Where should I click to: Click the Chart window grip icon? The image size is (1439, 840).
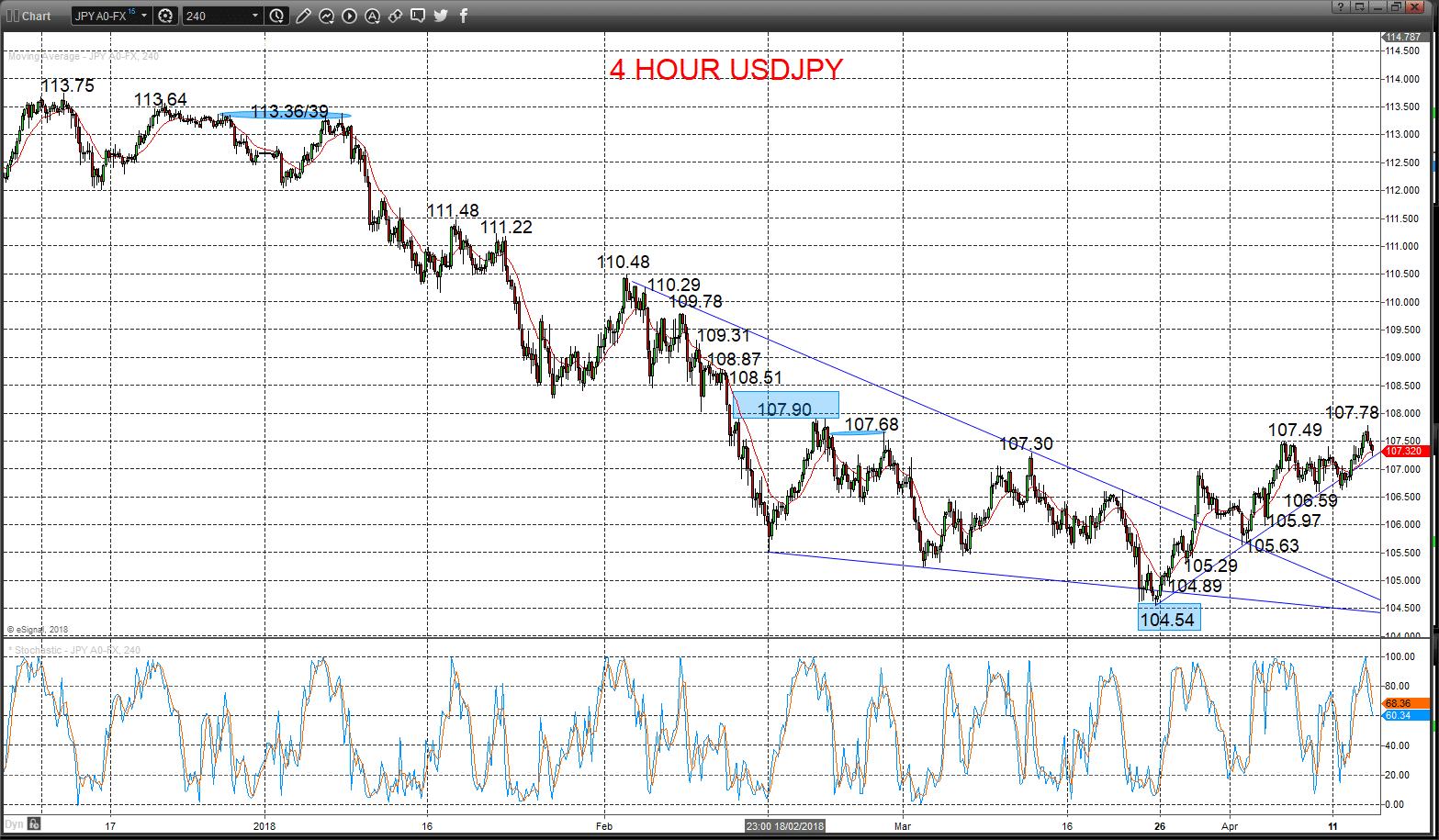12,16
